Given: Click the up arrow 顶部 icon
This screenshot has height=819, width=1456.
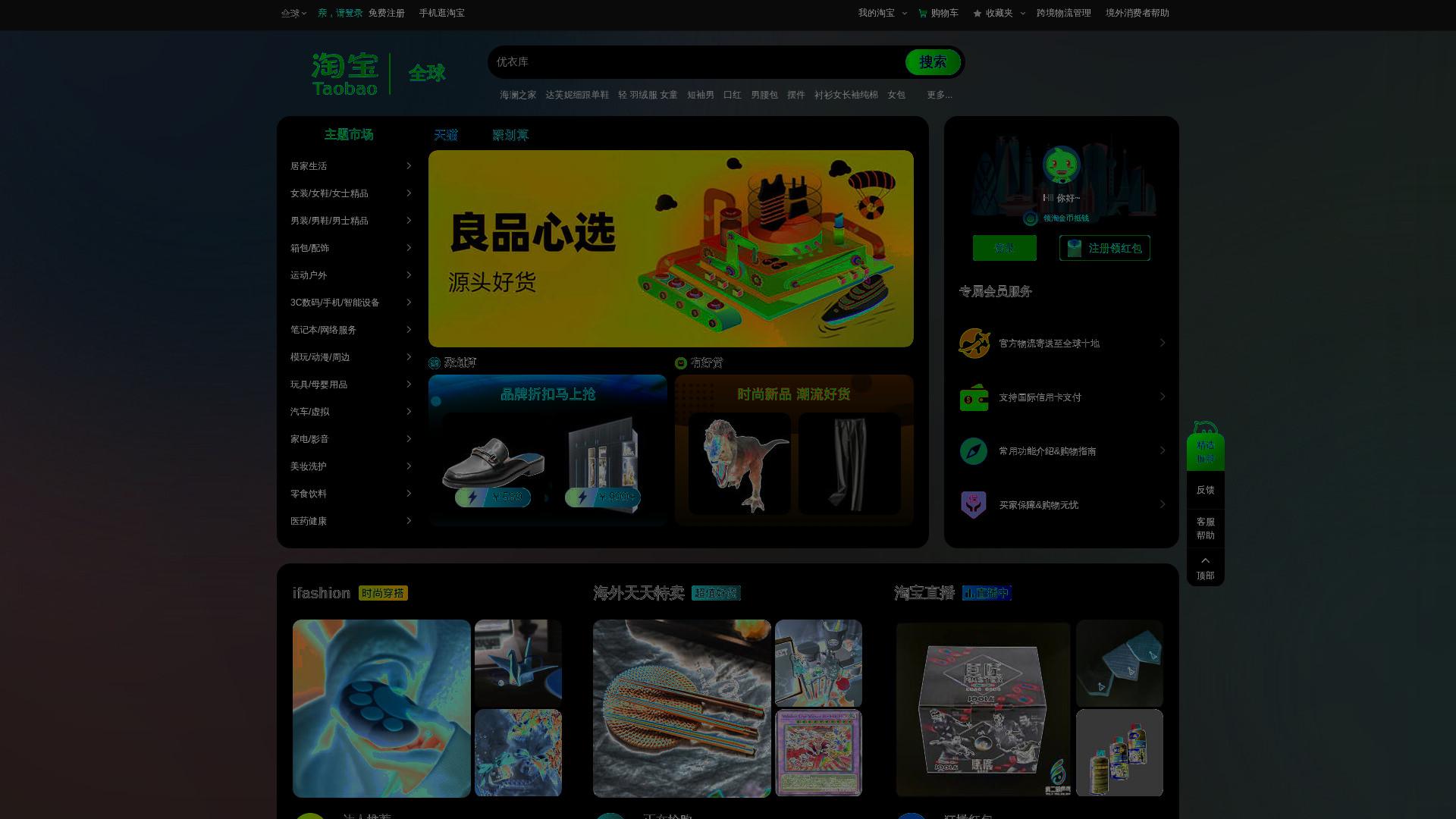Looking at the screenshot, I should pos(1206,560).
